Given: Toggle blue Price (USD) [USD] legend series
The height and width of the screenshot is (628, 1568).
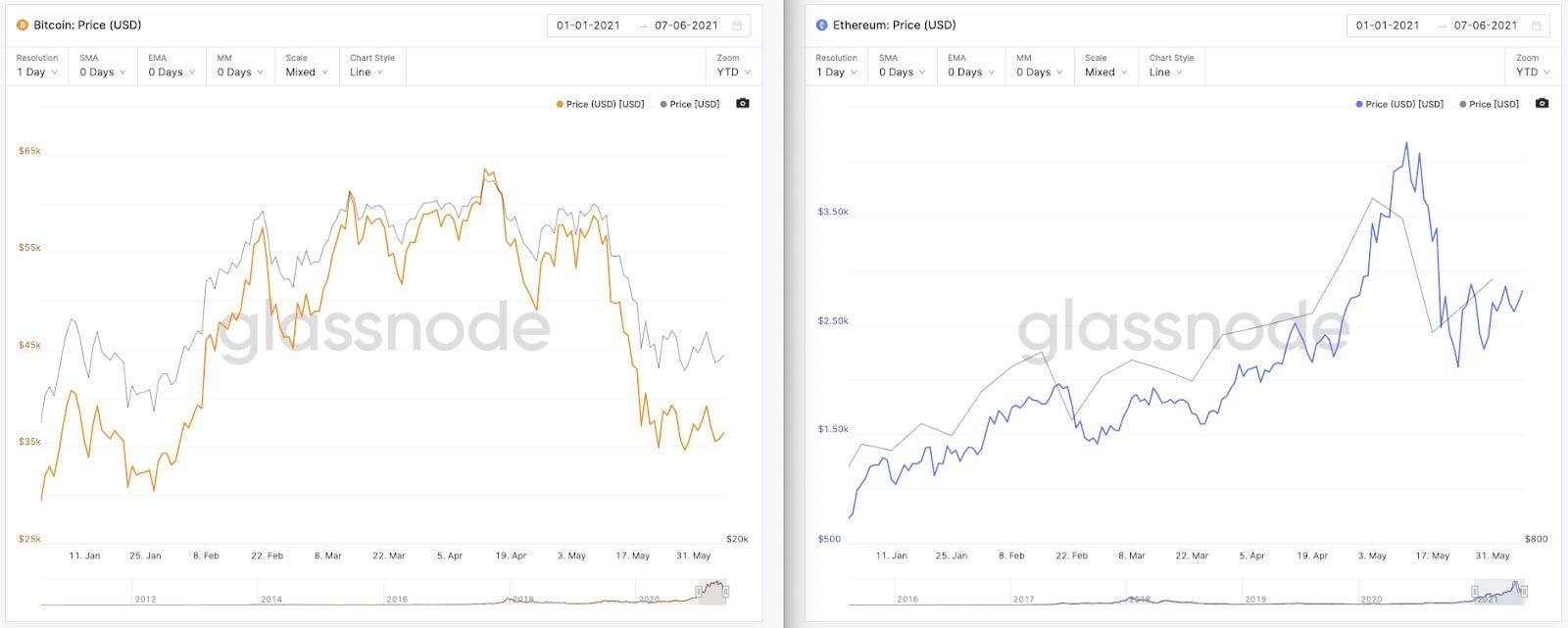Looking at the screenshot, I should pyautogui.click(x=1399, y=104).
